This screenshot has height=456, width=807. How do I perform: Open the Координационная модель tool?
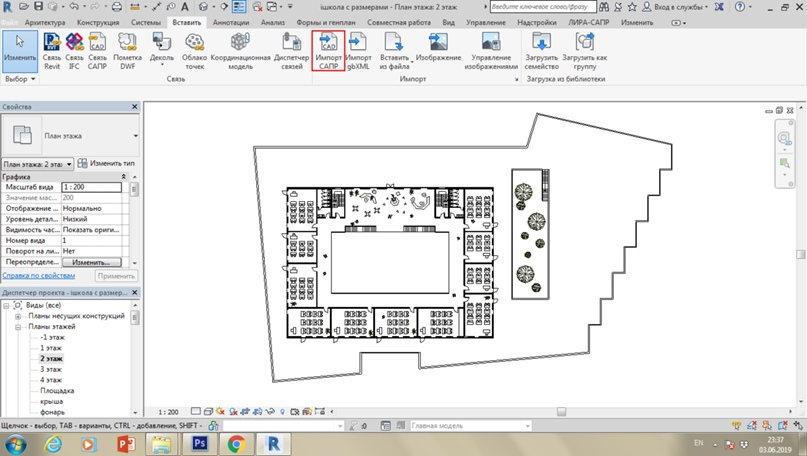[240, 51]
